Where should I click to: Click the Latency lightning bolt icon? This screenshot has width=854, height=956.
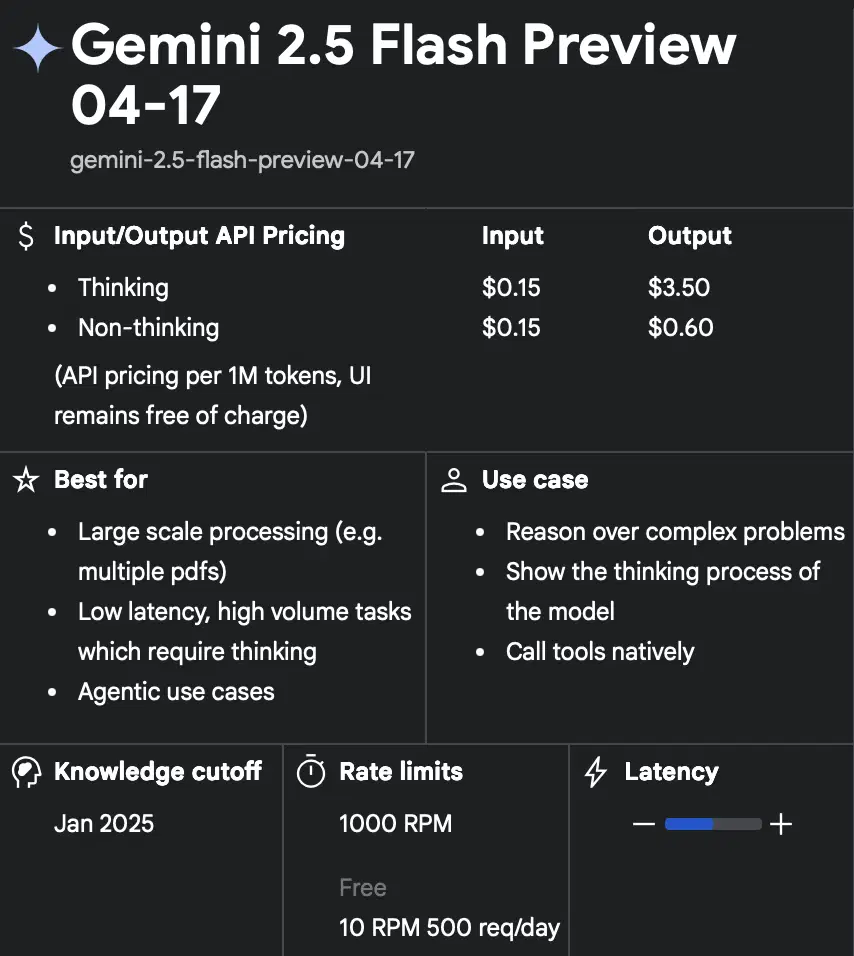[596, 772]
